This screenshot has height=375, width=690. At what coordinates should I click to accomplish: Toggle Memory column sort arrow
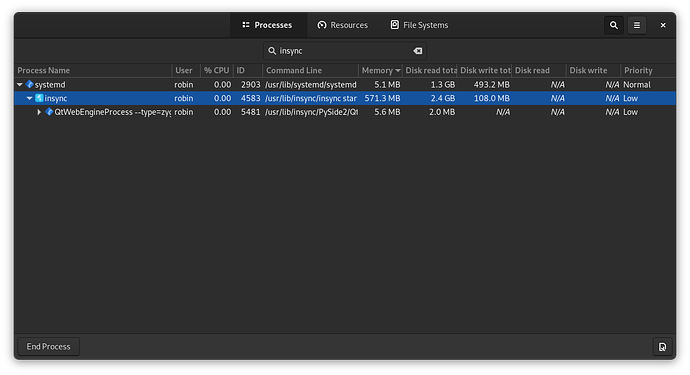coord(398,70)
